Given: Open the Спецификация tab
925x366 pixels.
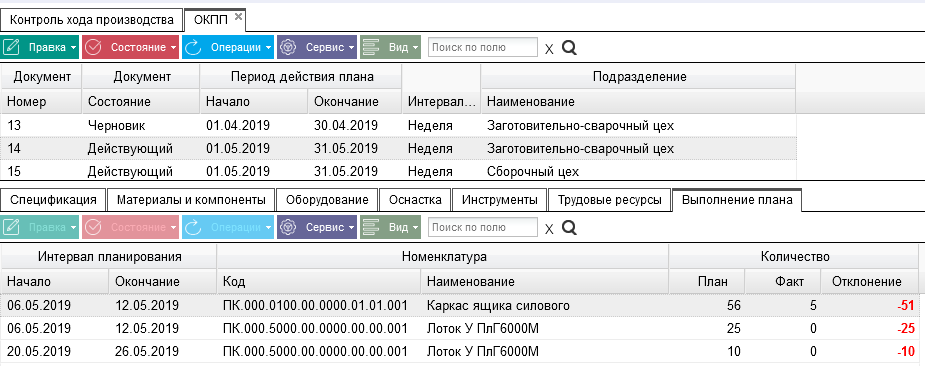Looking at the screenshot, I should point(53,200).
